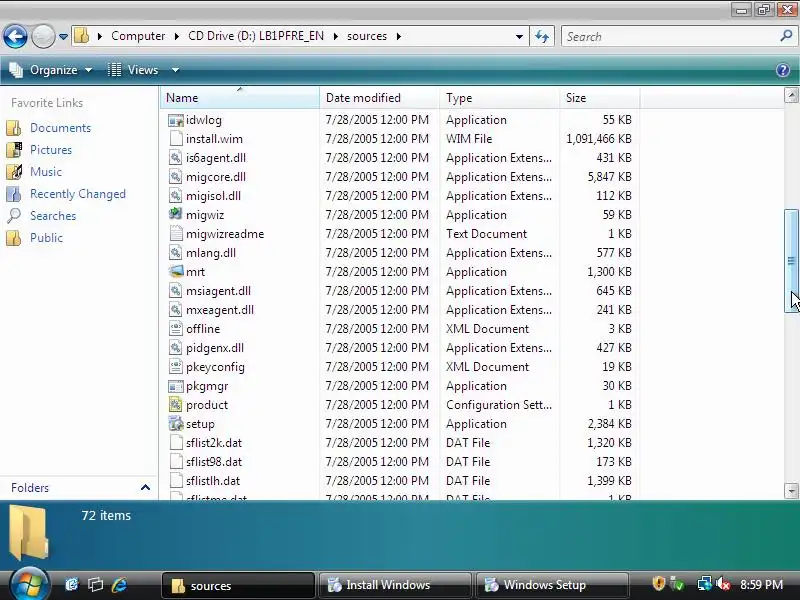Select the setup application icon
Screen dimensions: 800x600
click(x=176, y=424)
